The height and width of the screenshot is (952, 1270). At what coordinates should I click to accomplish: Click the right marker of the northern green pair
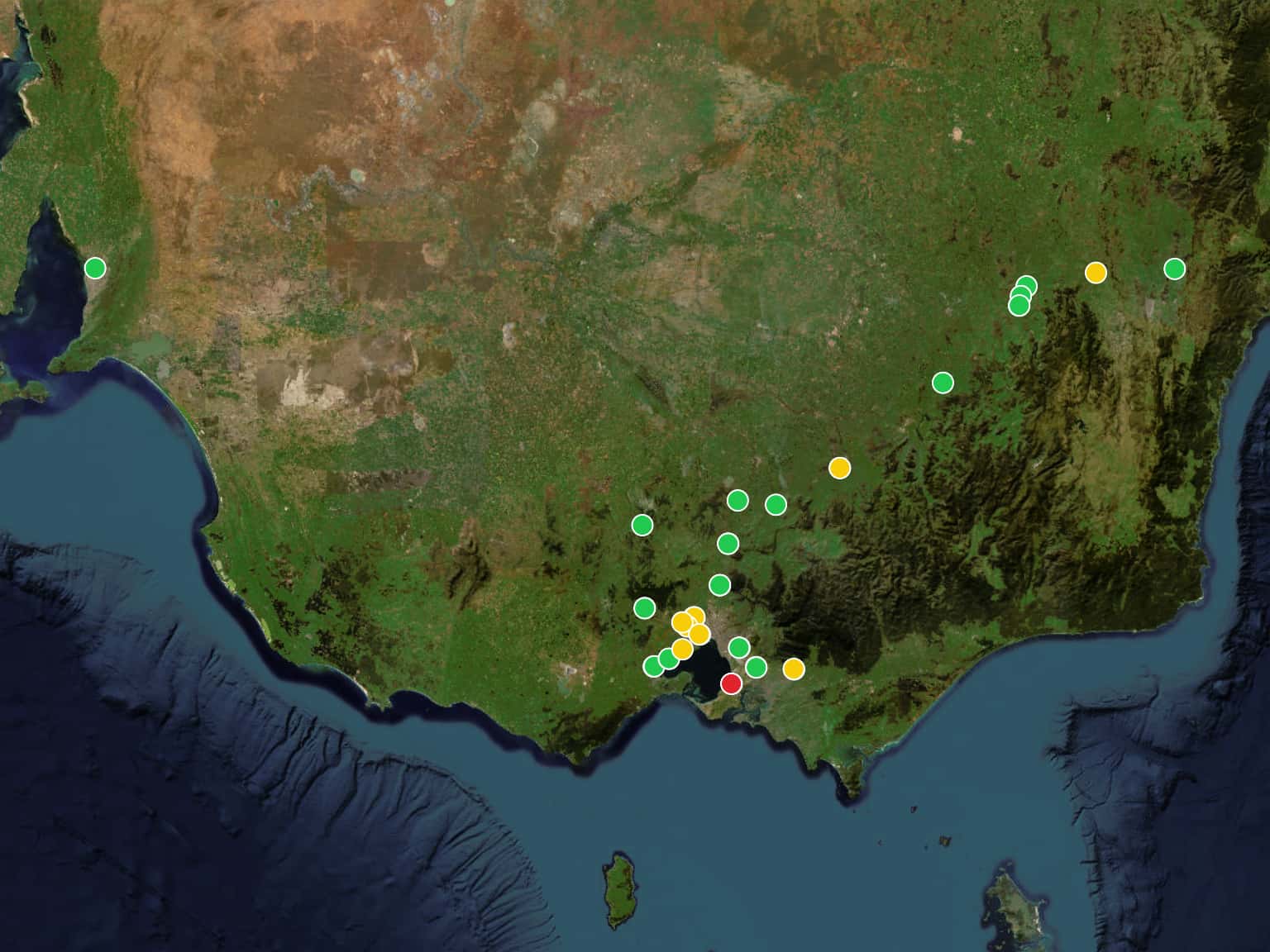coord(776,504)
